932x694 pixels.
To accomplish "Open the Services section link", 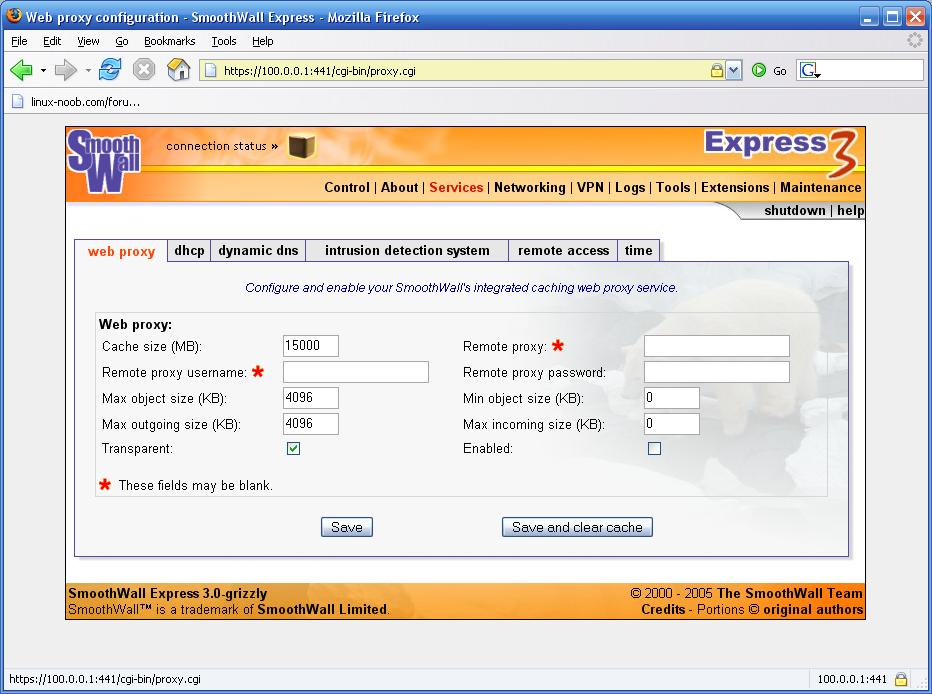I will (456, 187).
